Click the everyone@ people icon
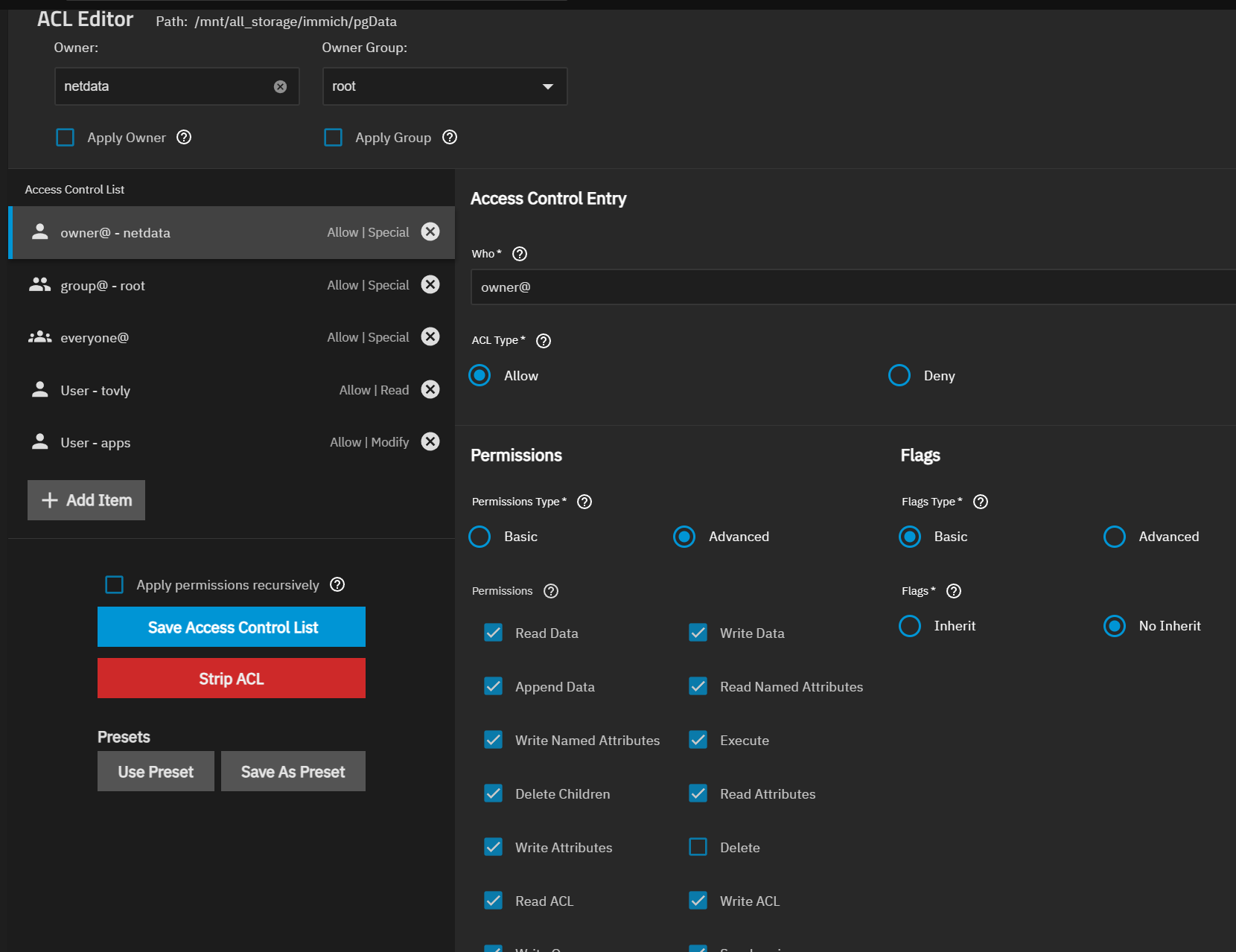 40,337
